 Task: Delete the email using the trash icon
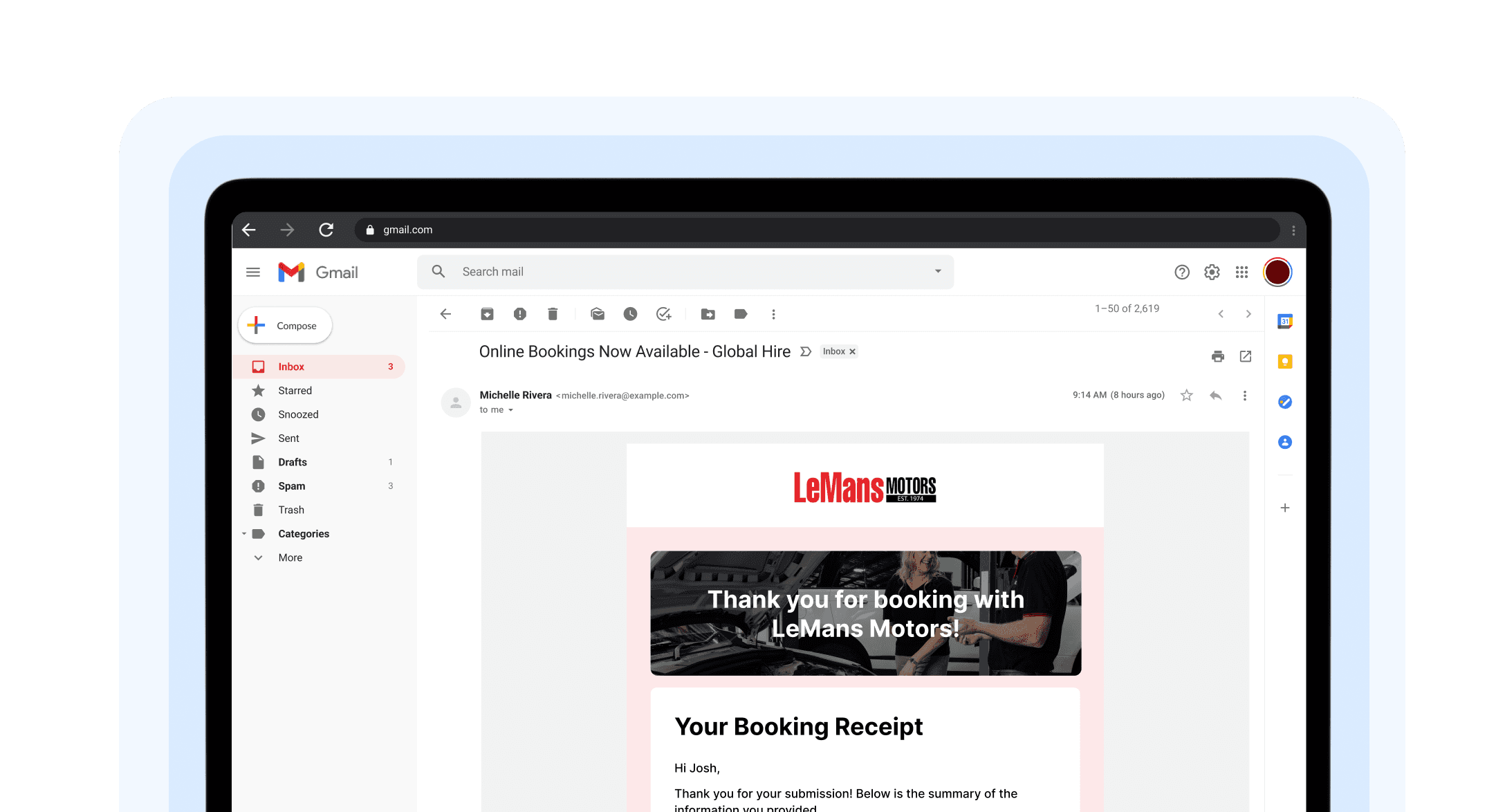coord(553,314)
